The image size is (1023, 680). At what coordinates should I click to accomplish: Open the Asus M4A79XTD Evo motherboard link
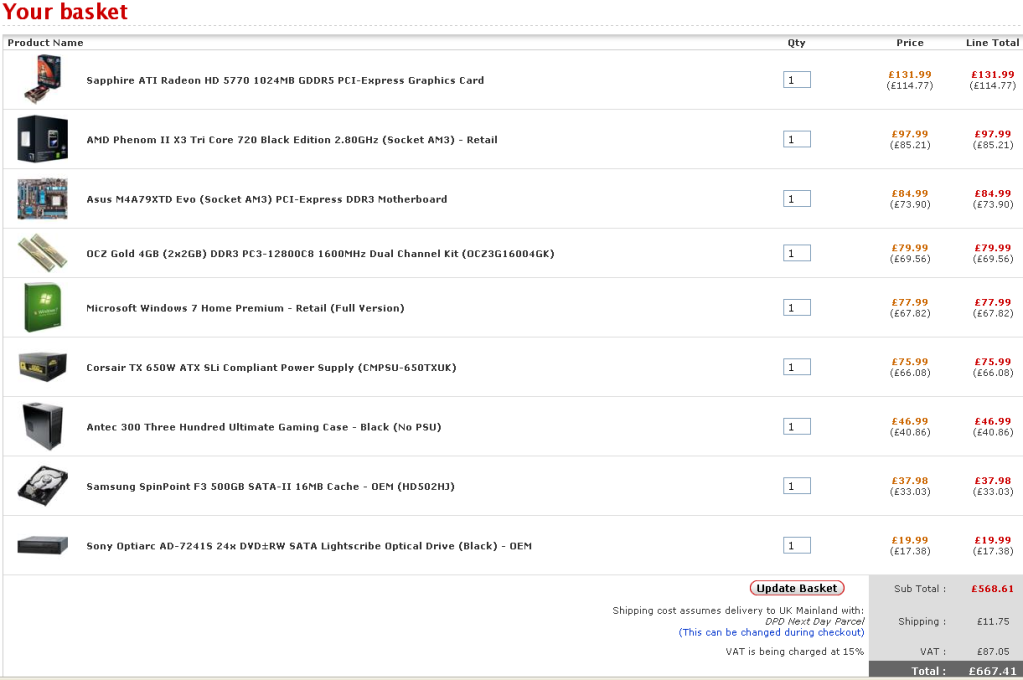click(x=267, y=199)
